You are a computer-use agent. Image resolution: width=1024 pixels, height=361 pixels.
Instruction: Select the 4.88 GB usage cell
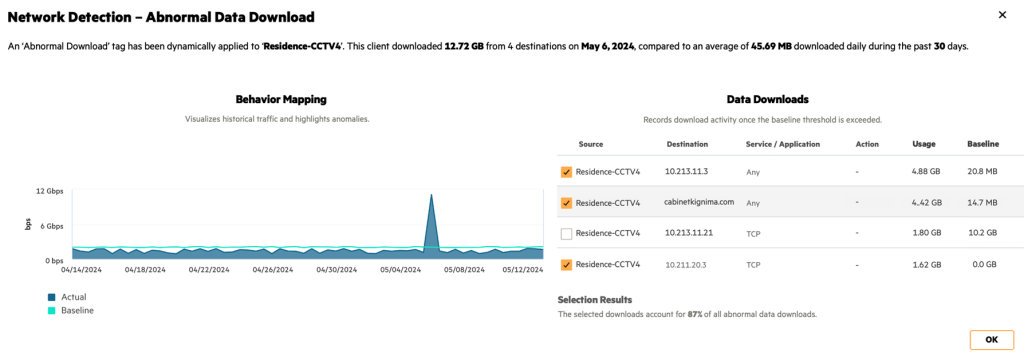pyautogui.click(x=927, y=172)
